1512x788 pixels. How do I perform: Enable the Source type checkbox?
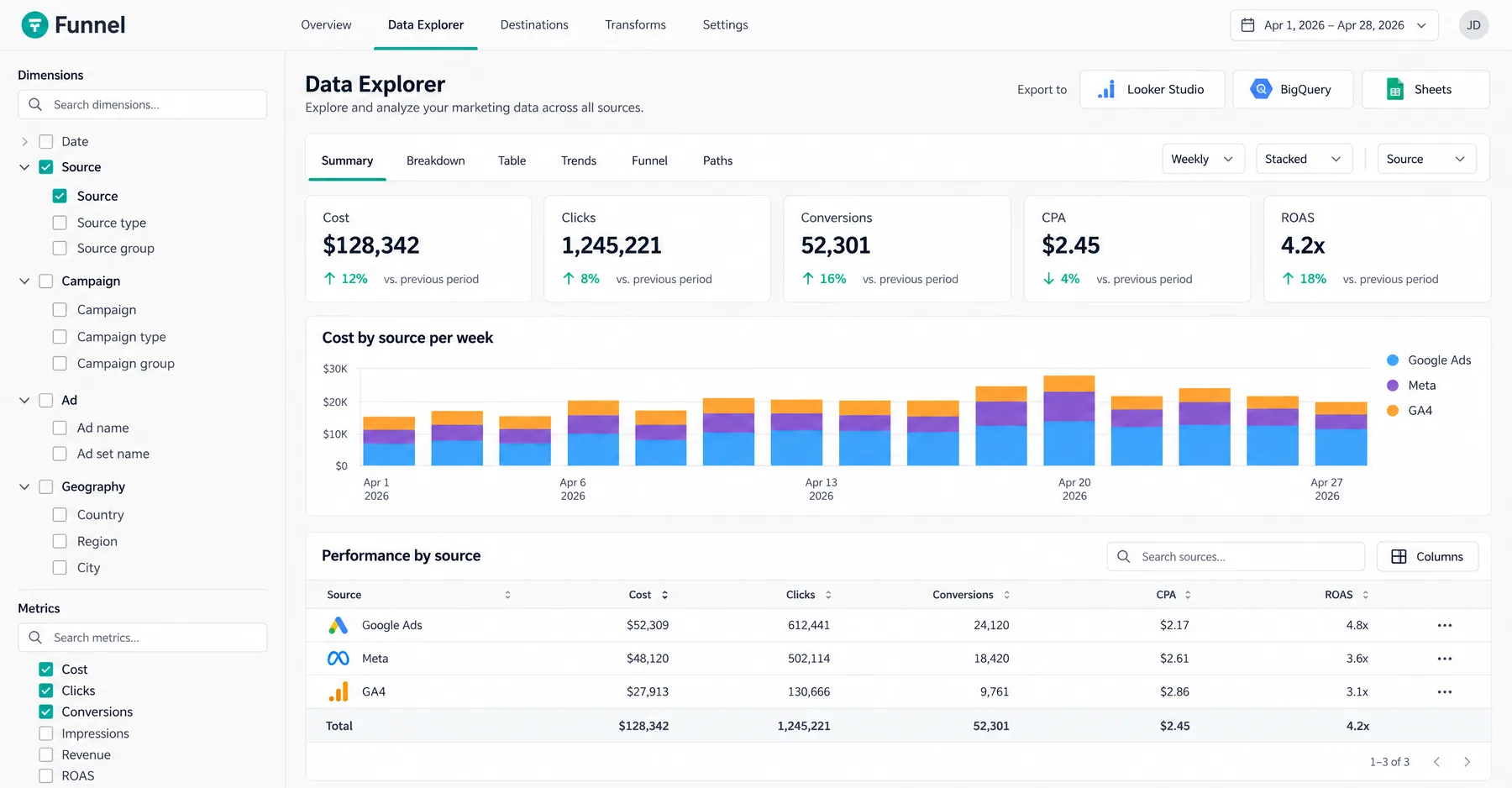pos(60,223)
